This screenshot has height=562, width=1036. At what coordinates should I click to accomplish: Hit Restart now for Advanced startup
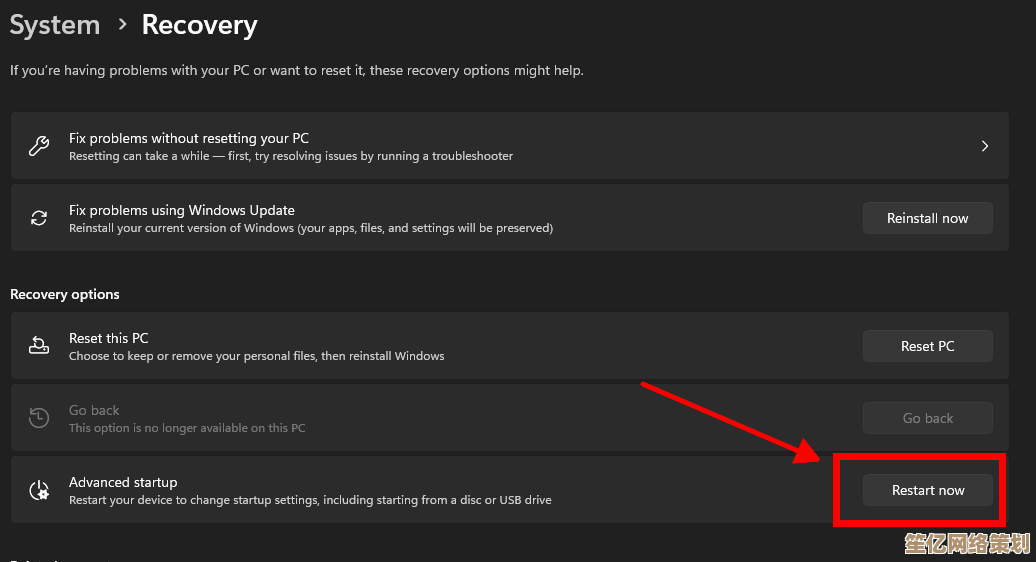(927, 490)
